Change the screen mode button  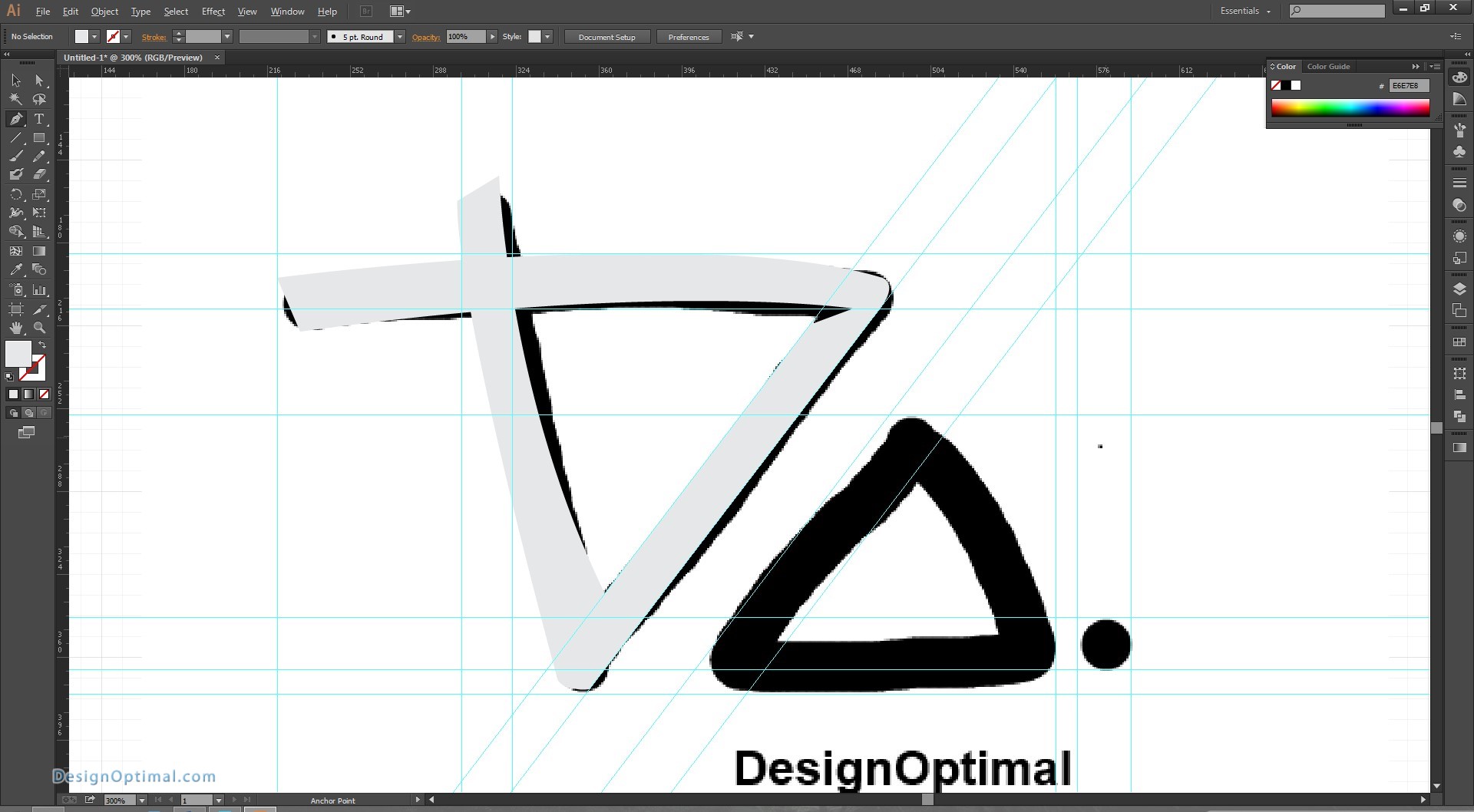pyautogui.click(x=26, y=433)
